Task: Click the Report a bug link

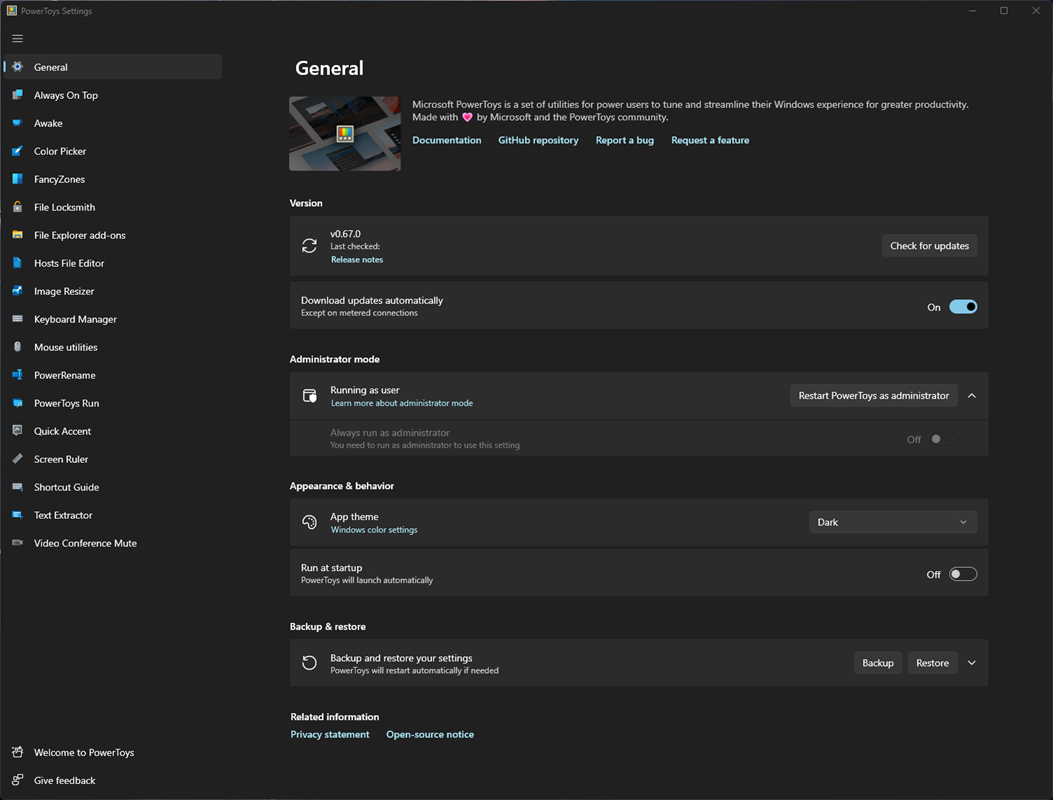Action: click(x=625, y=140)
